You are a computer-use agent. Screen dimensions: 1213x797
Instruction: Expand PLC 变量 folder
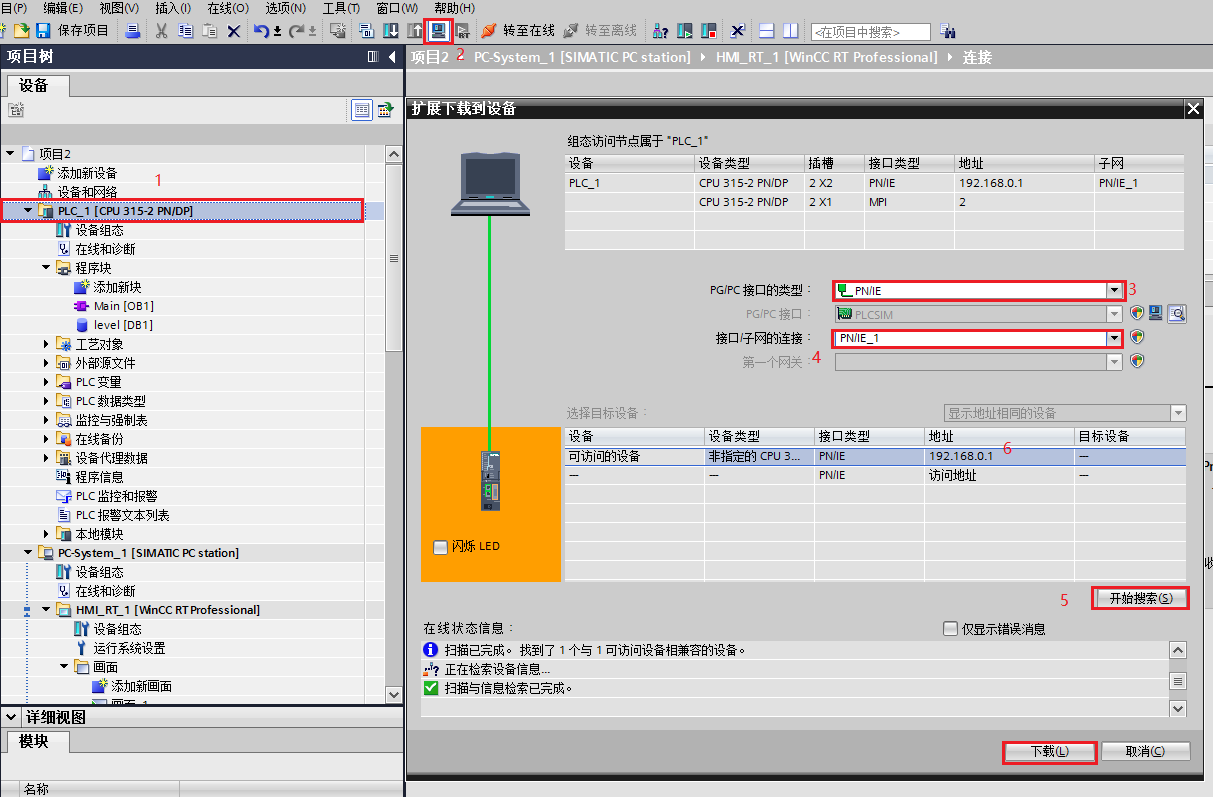[46, 382]
